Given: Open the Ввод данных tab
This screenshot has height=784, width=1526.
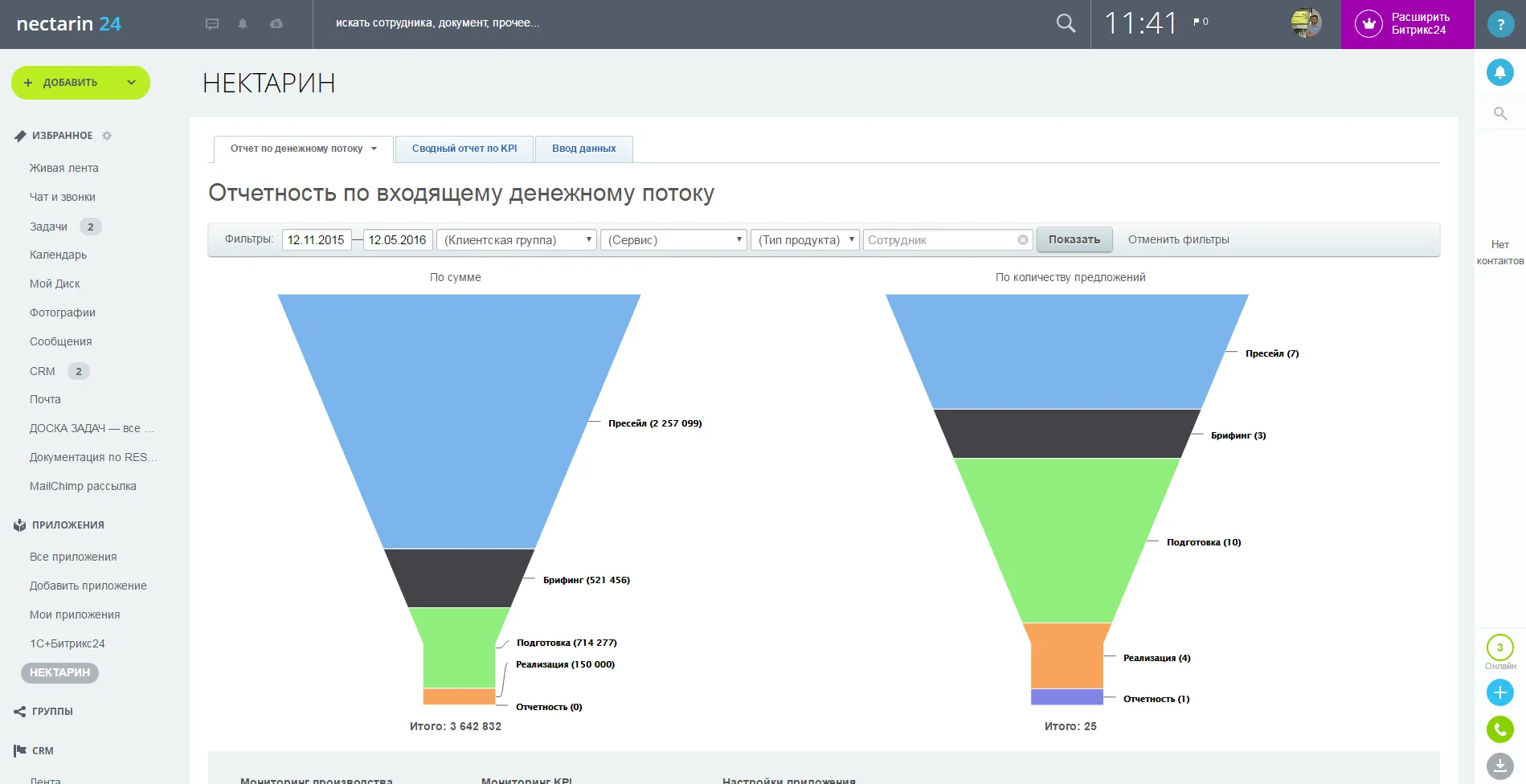Looking at the screenshot, I should pos(583,149).
